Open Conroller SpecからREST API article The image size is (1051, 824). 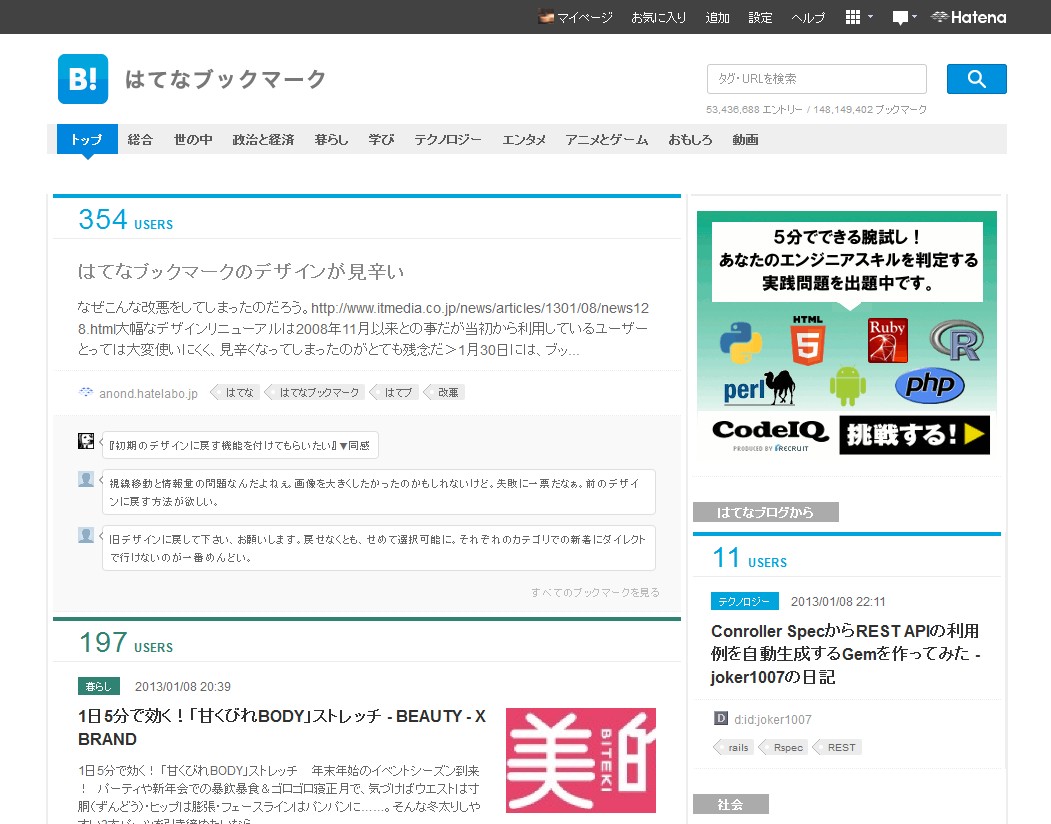pos(846,654)
